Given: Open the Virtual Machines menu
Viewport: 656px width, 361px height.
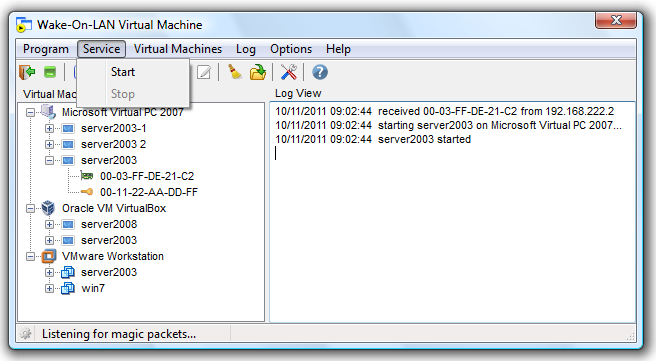Looking at the screenshot, I should [x=178, y=49].
